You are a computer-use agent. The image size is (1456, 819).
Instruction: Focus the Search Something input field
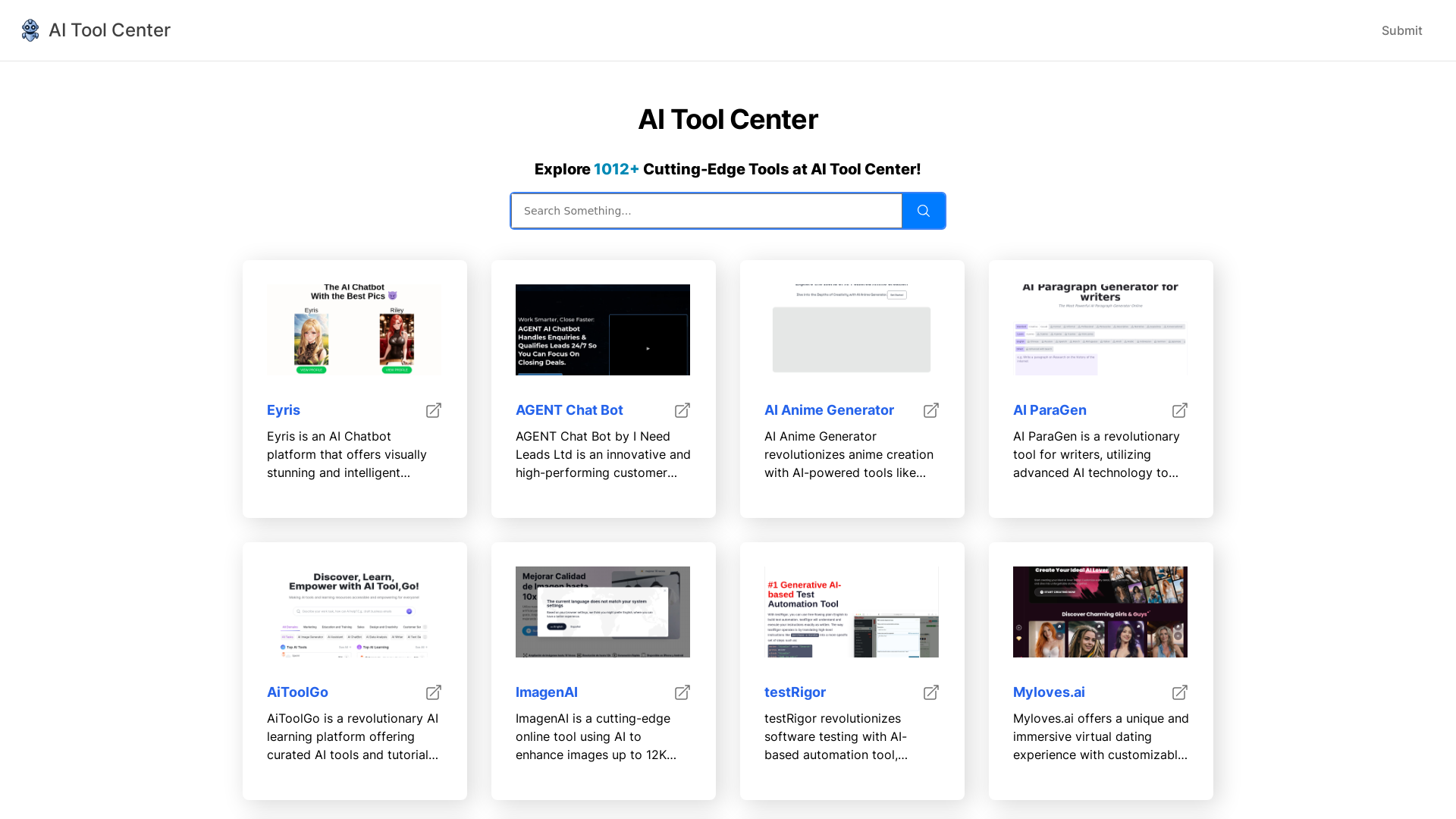707,211
